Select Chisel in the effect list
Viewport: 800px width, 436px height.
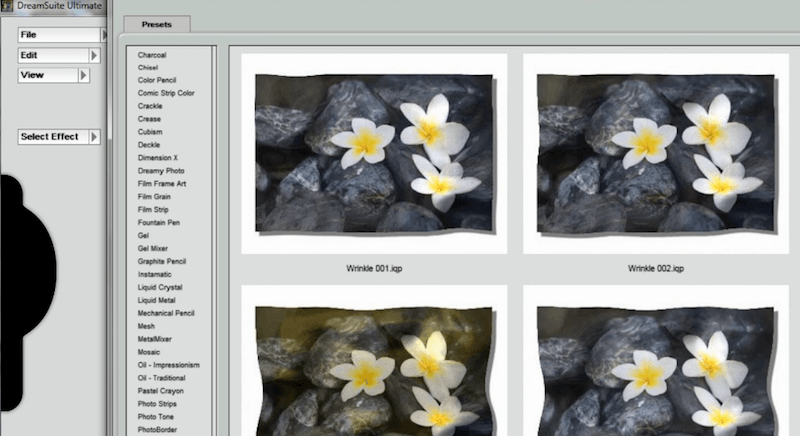(x=148, y=67)
